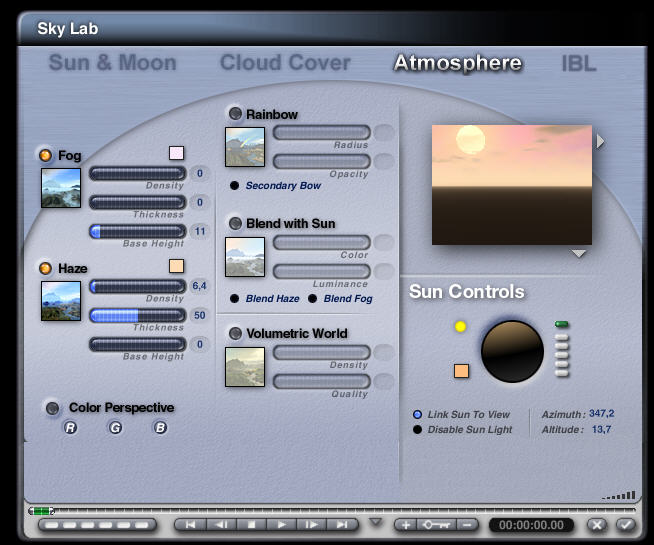This screenshot has width=654, height=545.
Task: Select the Secondary Bow option
Action: 234,186
